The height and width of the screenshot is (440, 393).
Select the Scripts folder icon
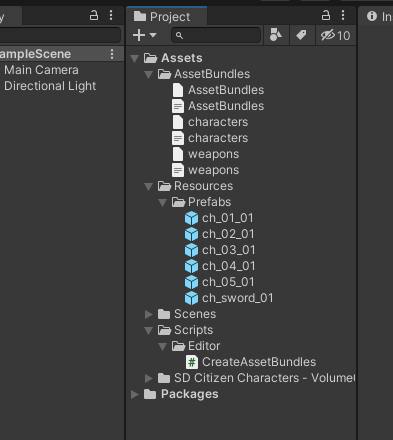click(x=164, y=330)
